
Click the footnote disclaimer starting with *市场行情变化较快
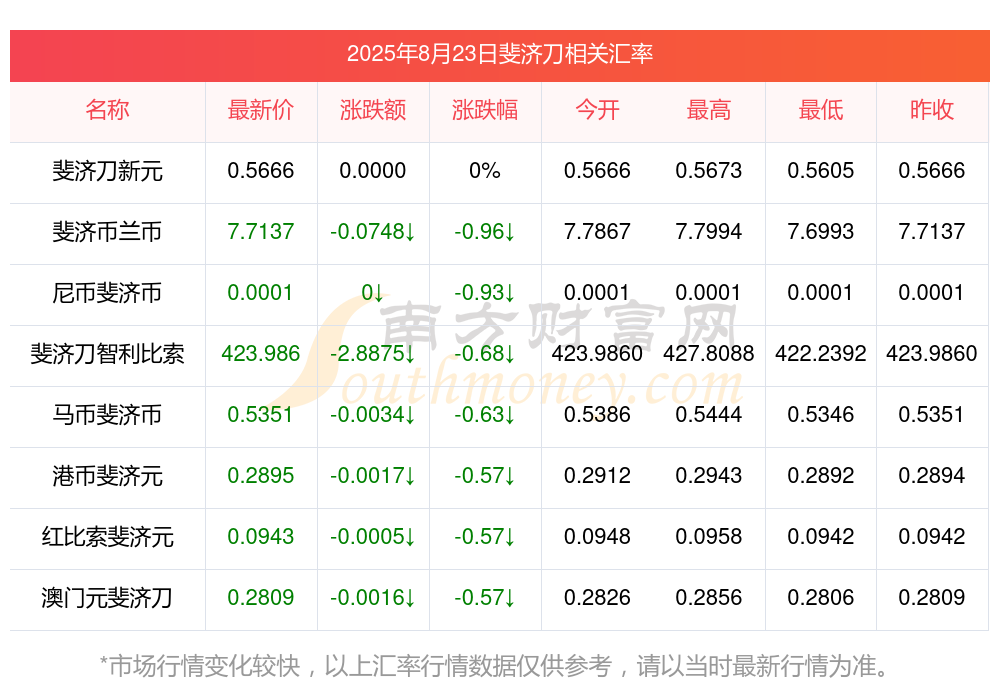pos(494,666)
